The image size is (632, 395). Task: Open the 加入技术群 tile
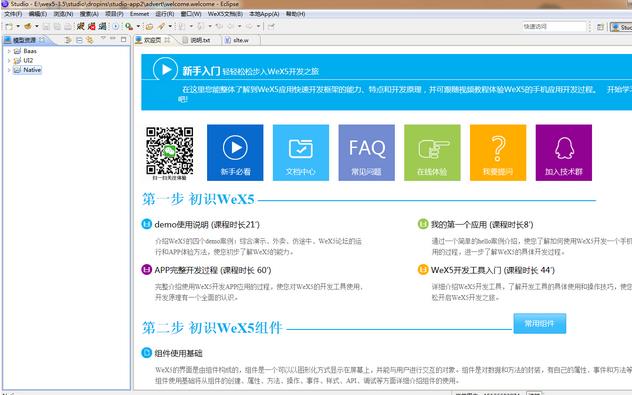pyautogui.click(x=563, y=152)
